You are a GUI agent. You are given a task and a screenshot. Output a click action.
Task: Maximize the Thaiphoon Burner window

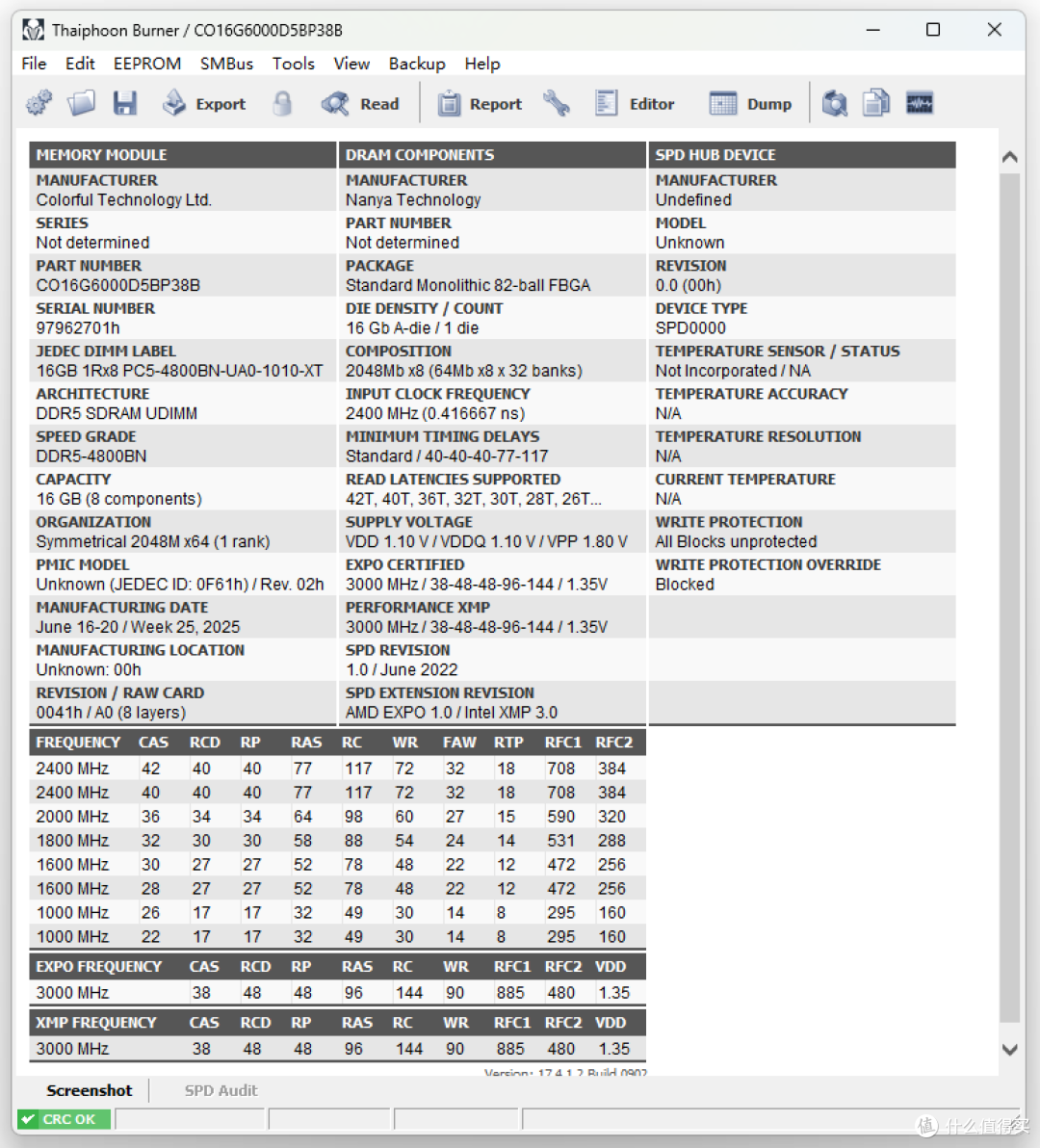tap(933, 30)
